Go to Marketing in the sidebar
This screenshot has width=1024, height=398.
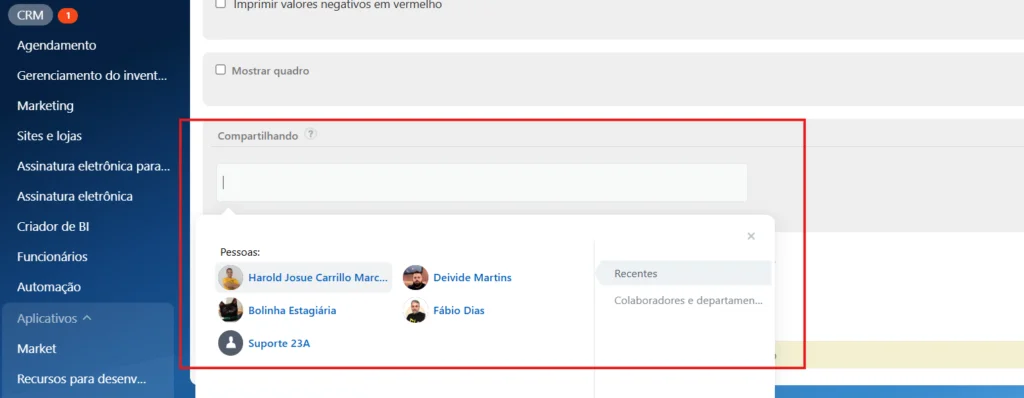pyautogui.click(x=45, y=105)
